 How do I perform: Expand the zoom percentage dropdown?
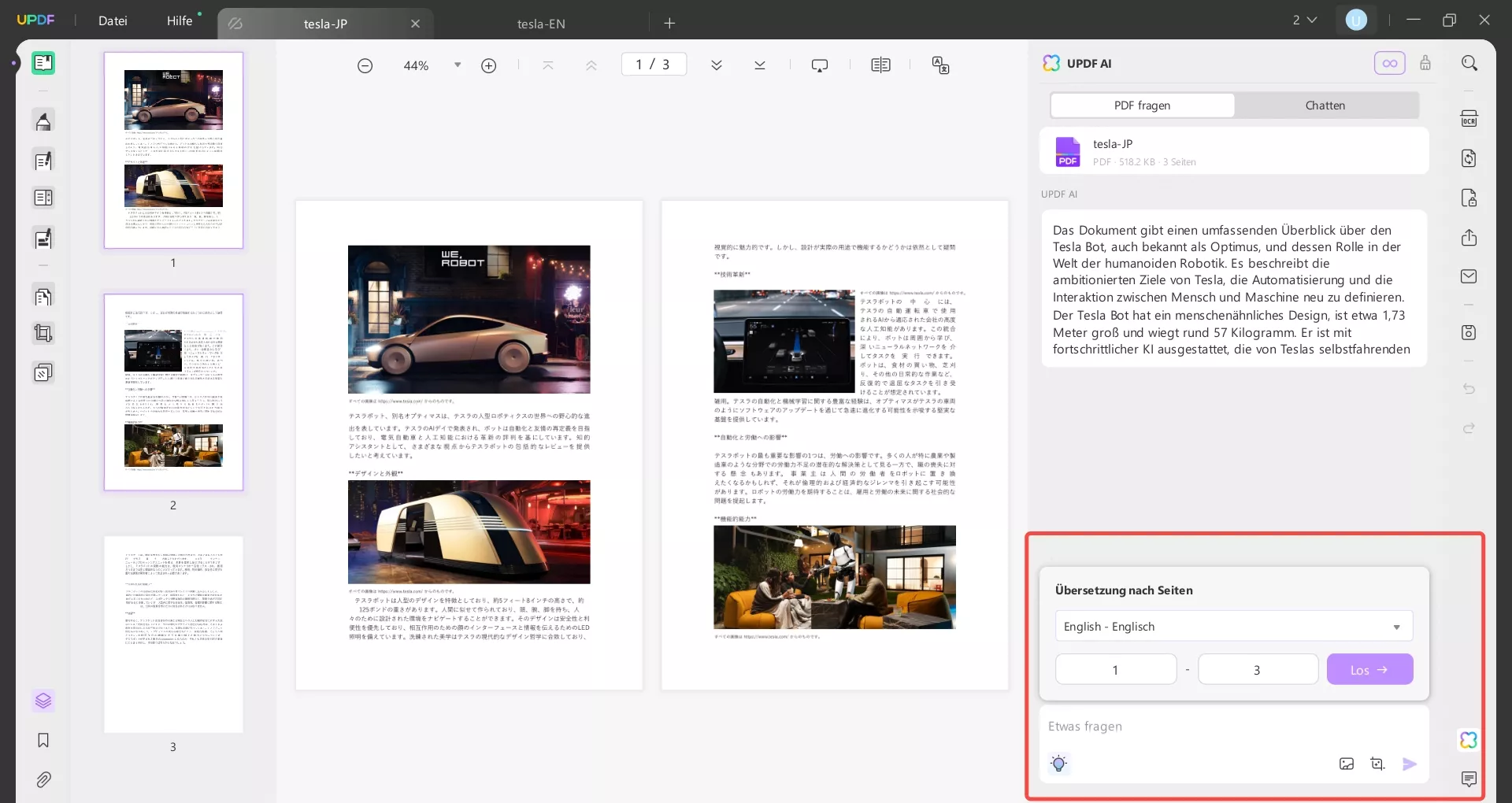point(457,65)
